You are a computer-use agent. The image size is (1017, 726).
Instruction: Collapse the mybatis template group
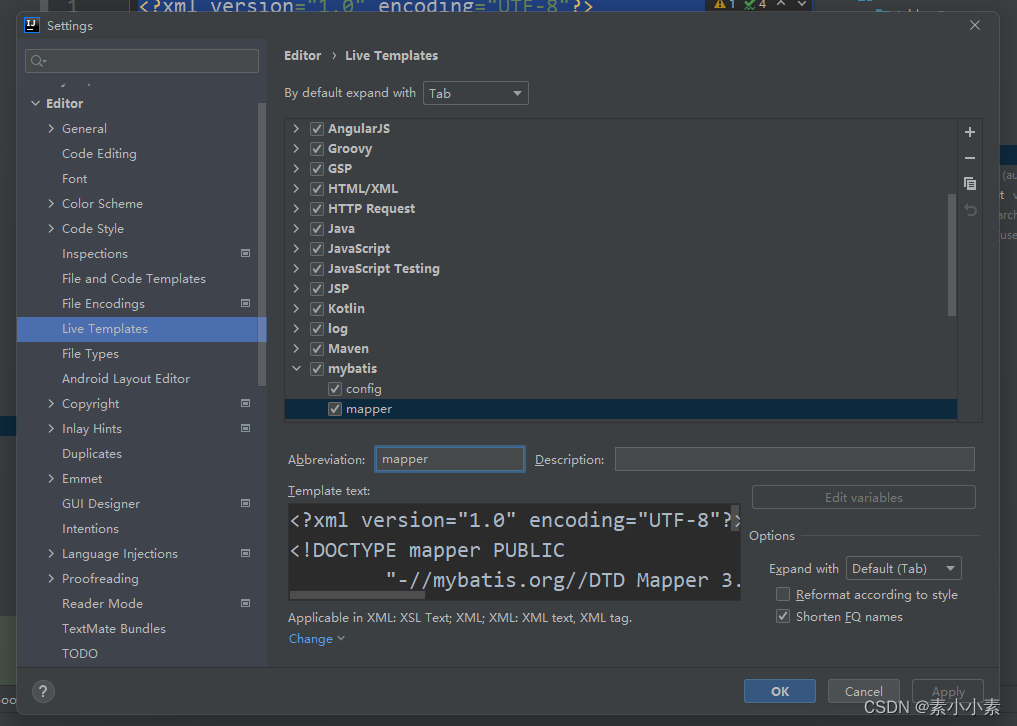296,369
